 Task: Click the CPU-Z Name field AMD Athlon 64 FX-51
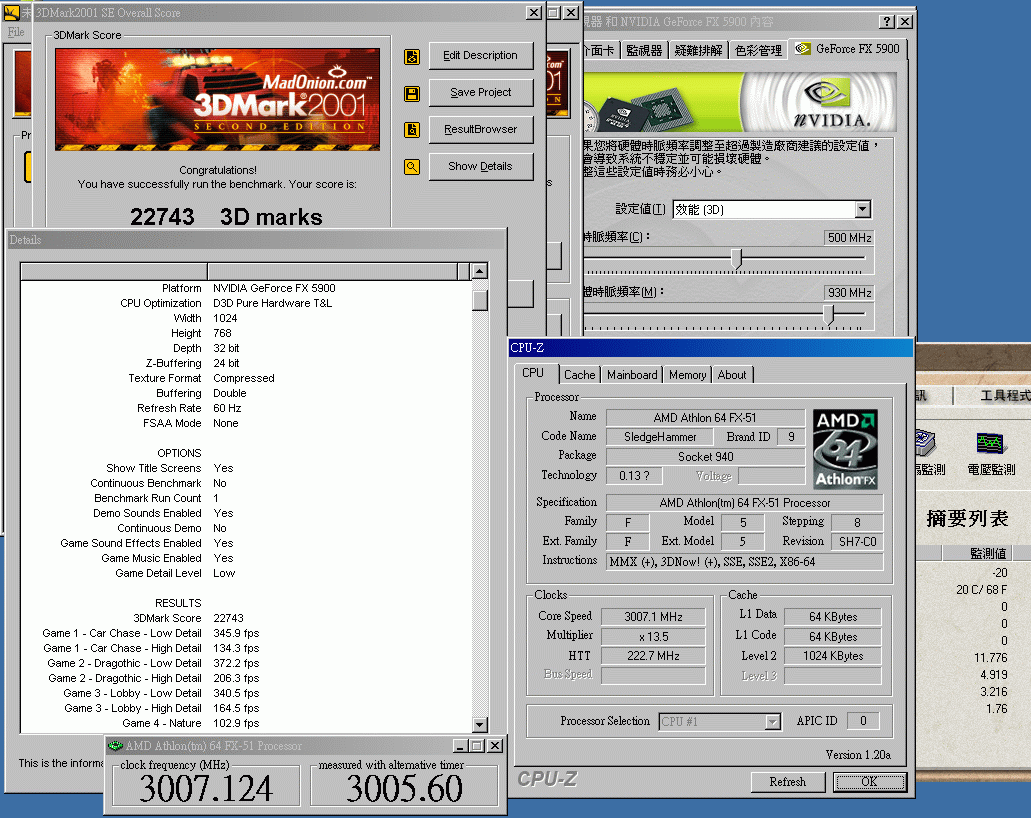click(705, 418)
